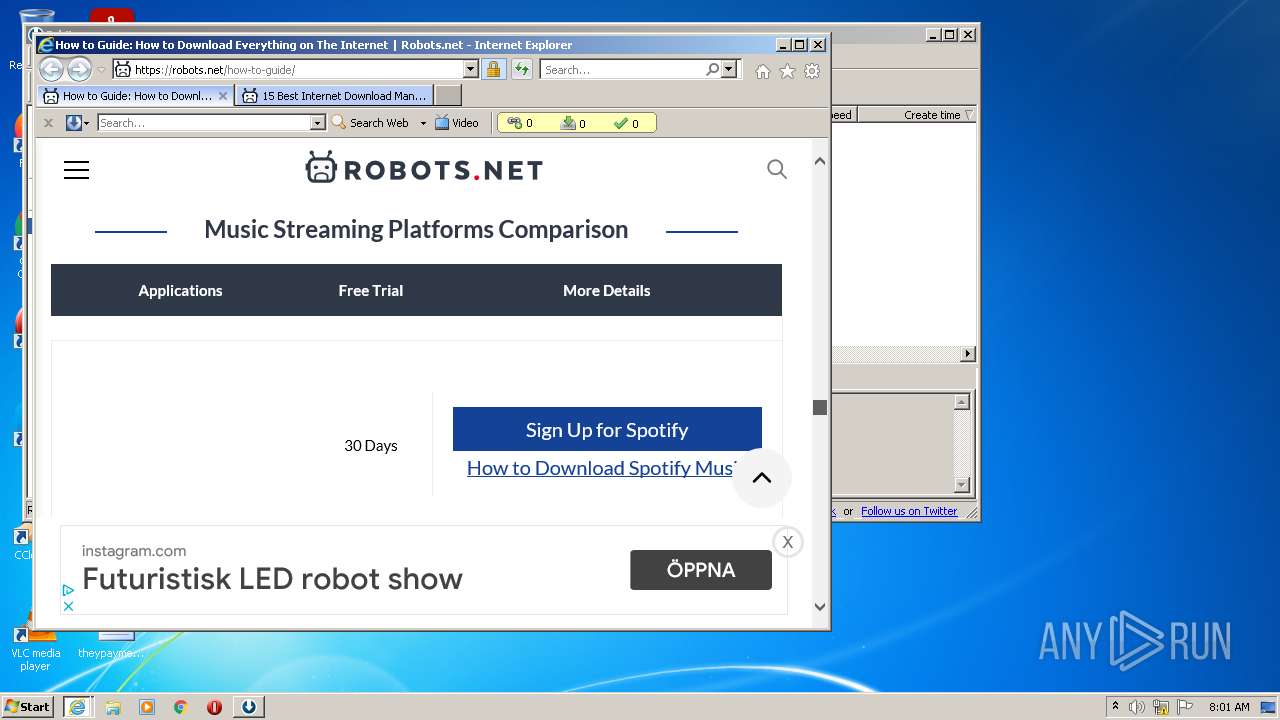Open the search provider dropdown arrow
This screenshot has width=1280, height=720.
pyautogui.click(x=729, y=69)
